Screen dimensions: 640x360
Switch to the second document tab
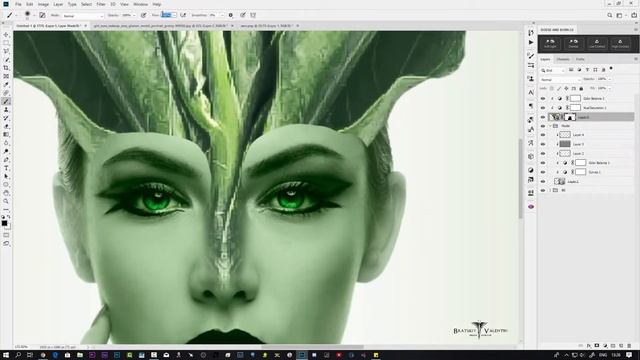click(x=160, y=26)
